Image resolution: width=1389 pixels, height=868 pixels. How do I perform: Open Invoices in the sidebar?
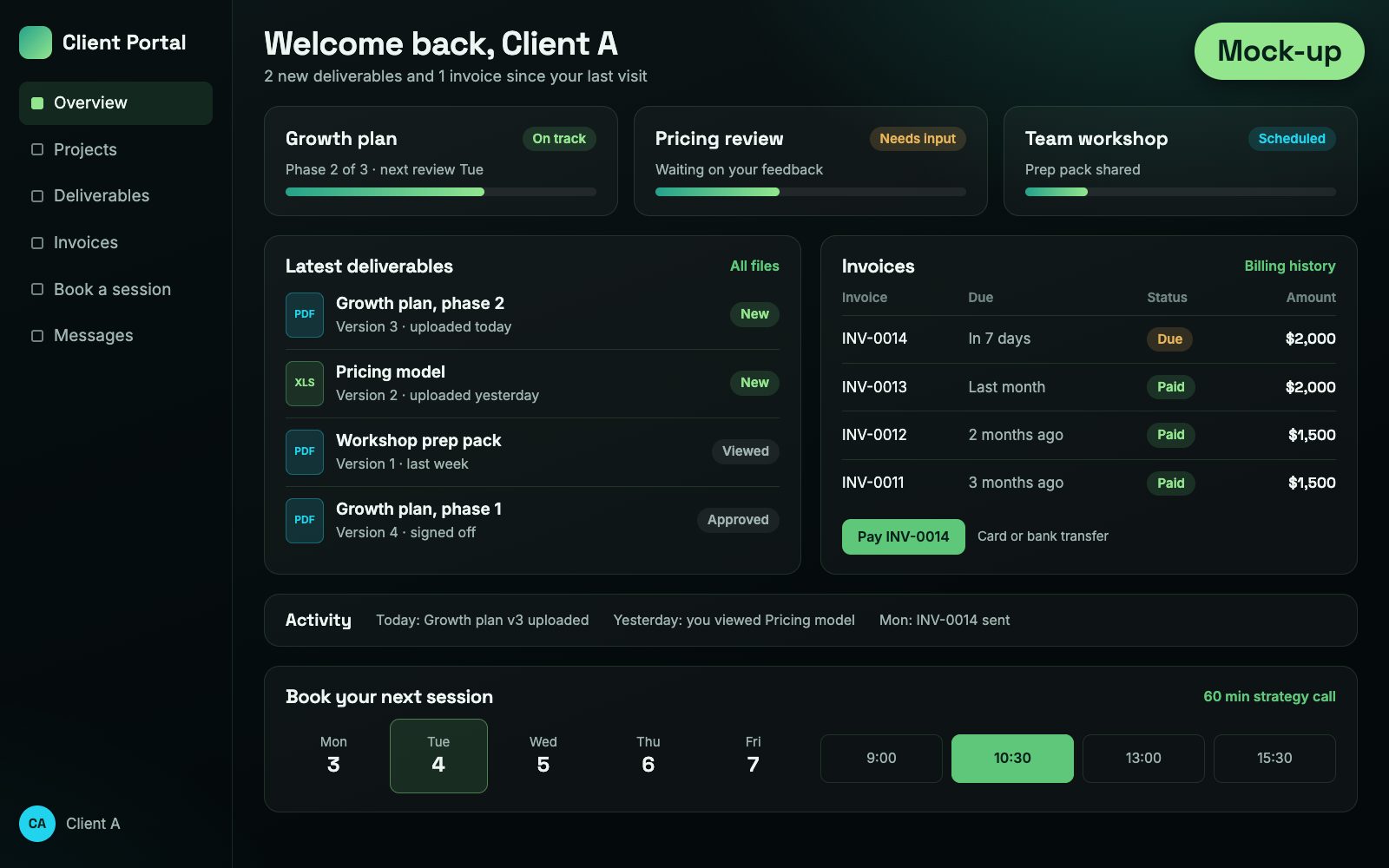(x=115, y=242)
